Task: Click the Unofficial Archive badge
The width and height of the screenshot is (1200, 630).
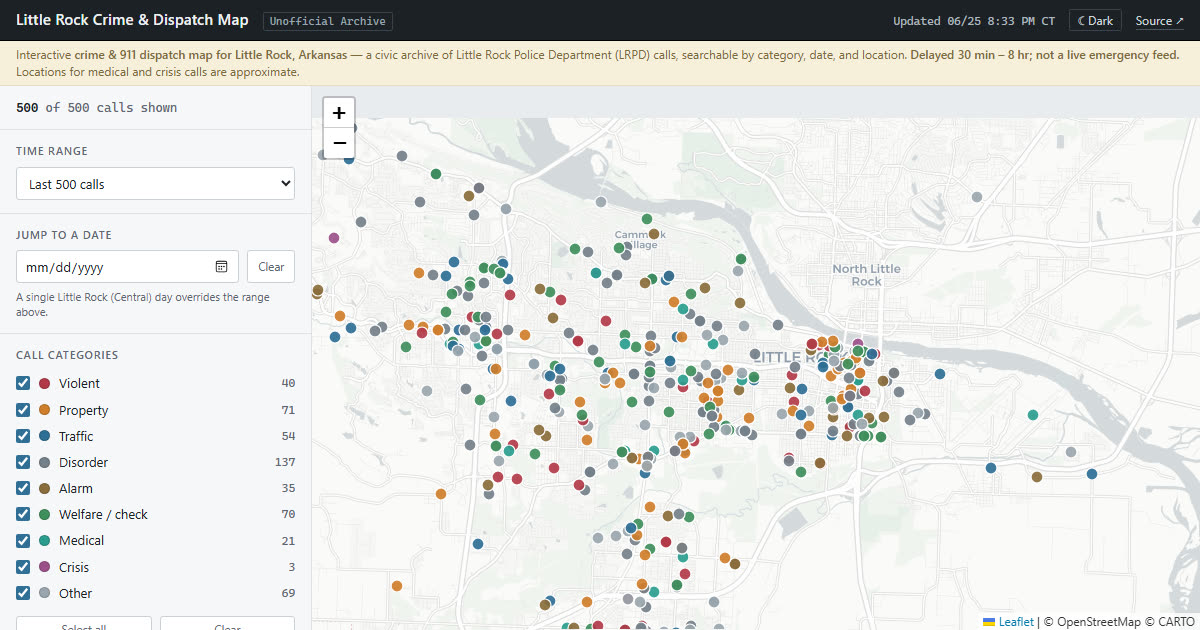Action: (x=328, y=21)
